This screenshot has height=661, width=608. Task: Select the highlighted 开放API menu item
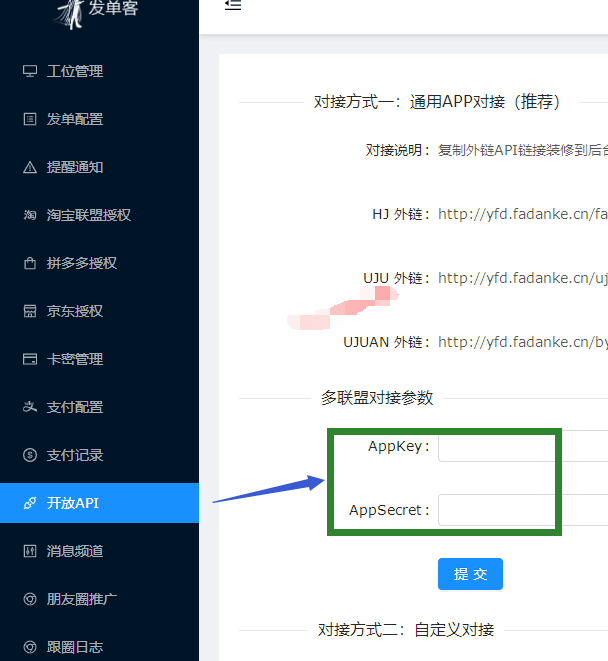coord(100,503)
